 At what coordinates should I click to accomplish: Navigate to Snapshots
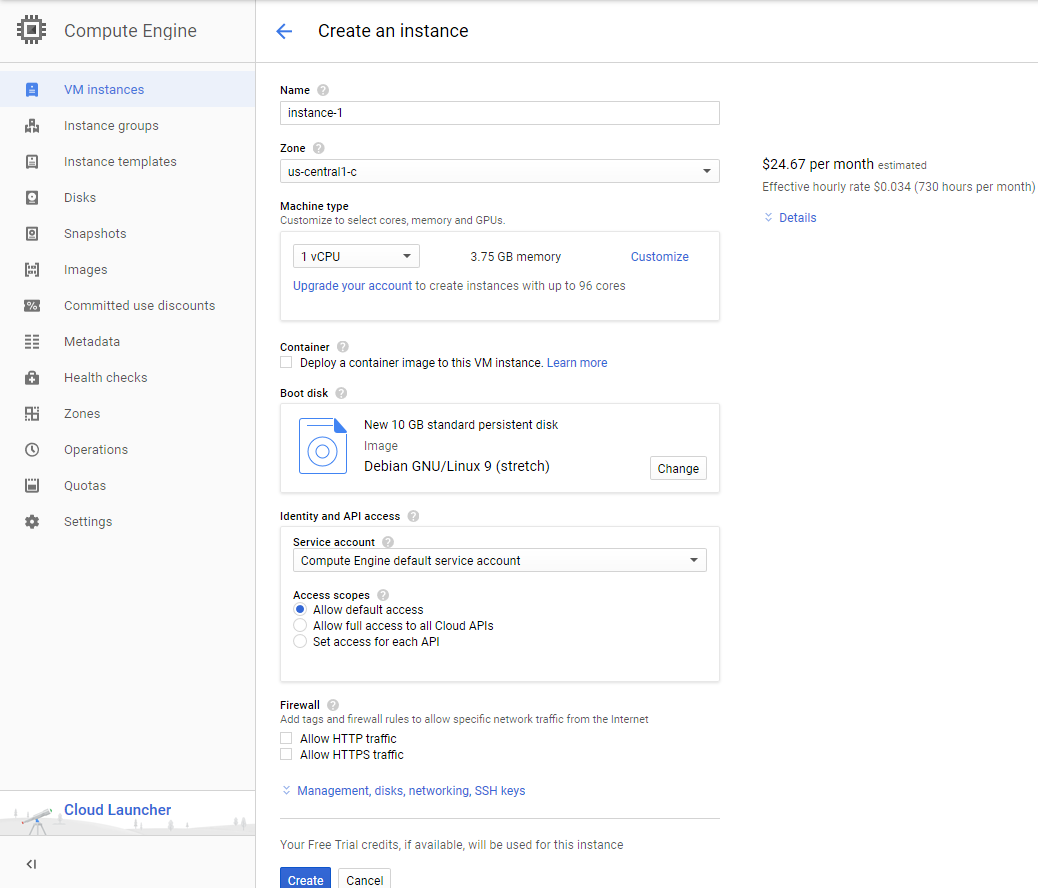click(x=95, y=234)
